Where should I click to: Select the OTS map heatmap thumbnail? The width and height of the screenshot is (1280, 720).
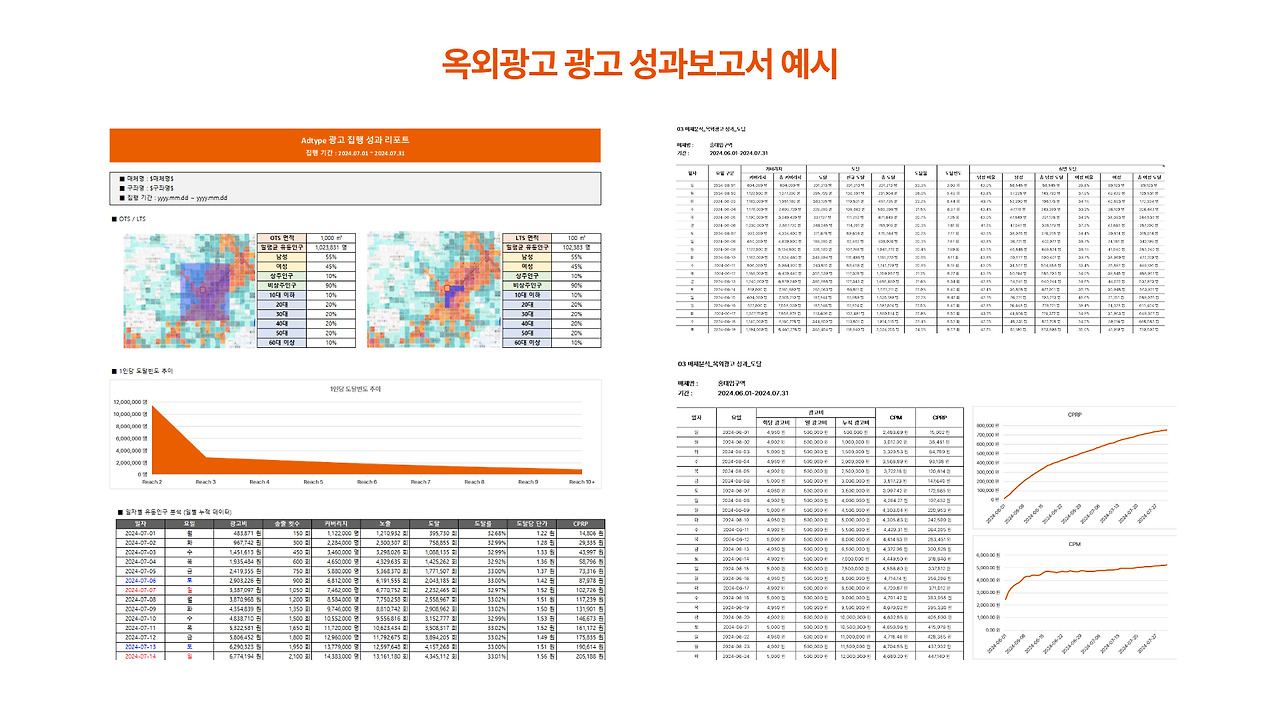click(x=190, y=290)
